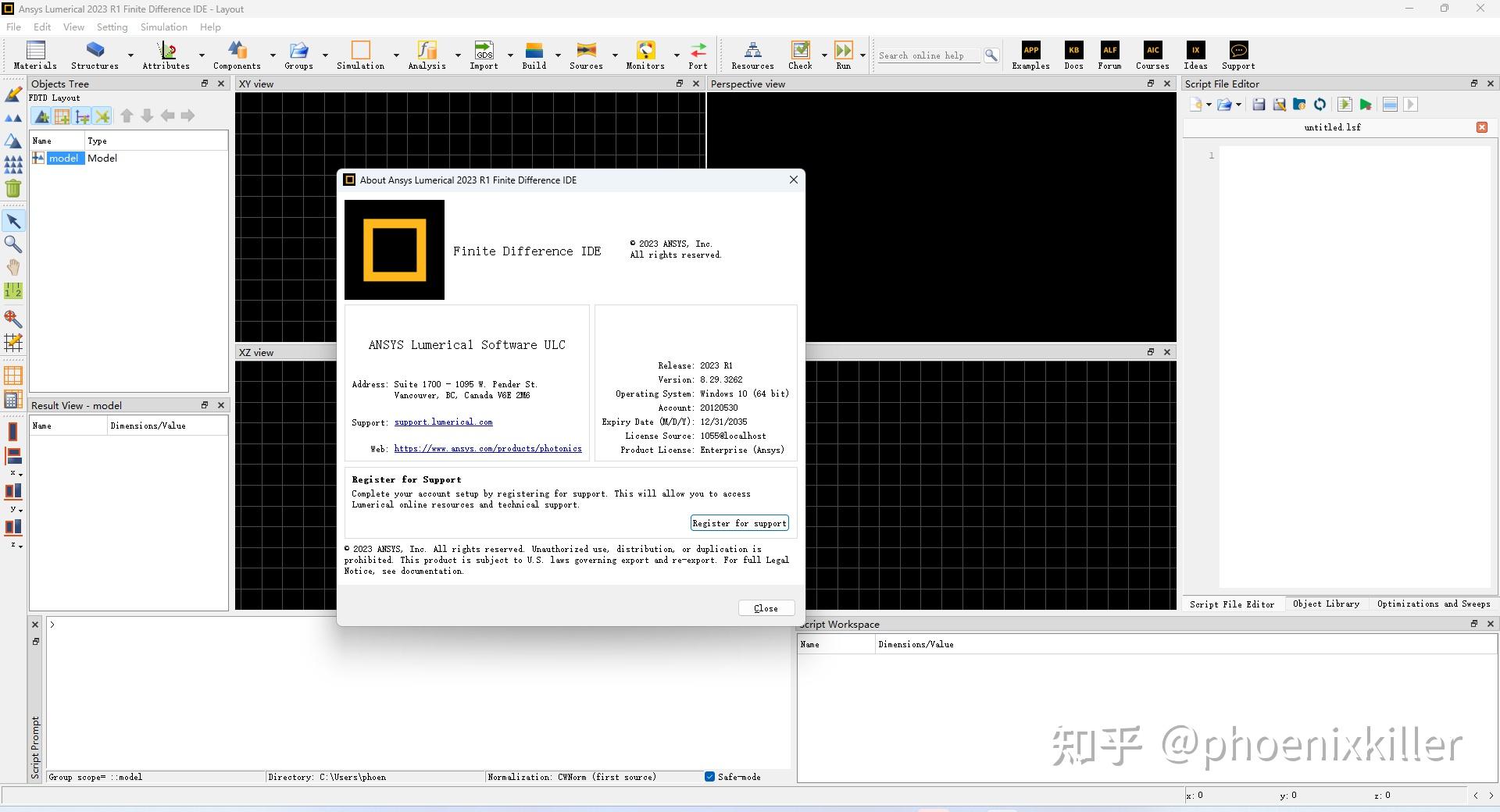Toggle the selection arrow tool
Screen dimensions: 1500x812
point(13,221)
